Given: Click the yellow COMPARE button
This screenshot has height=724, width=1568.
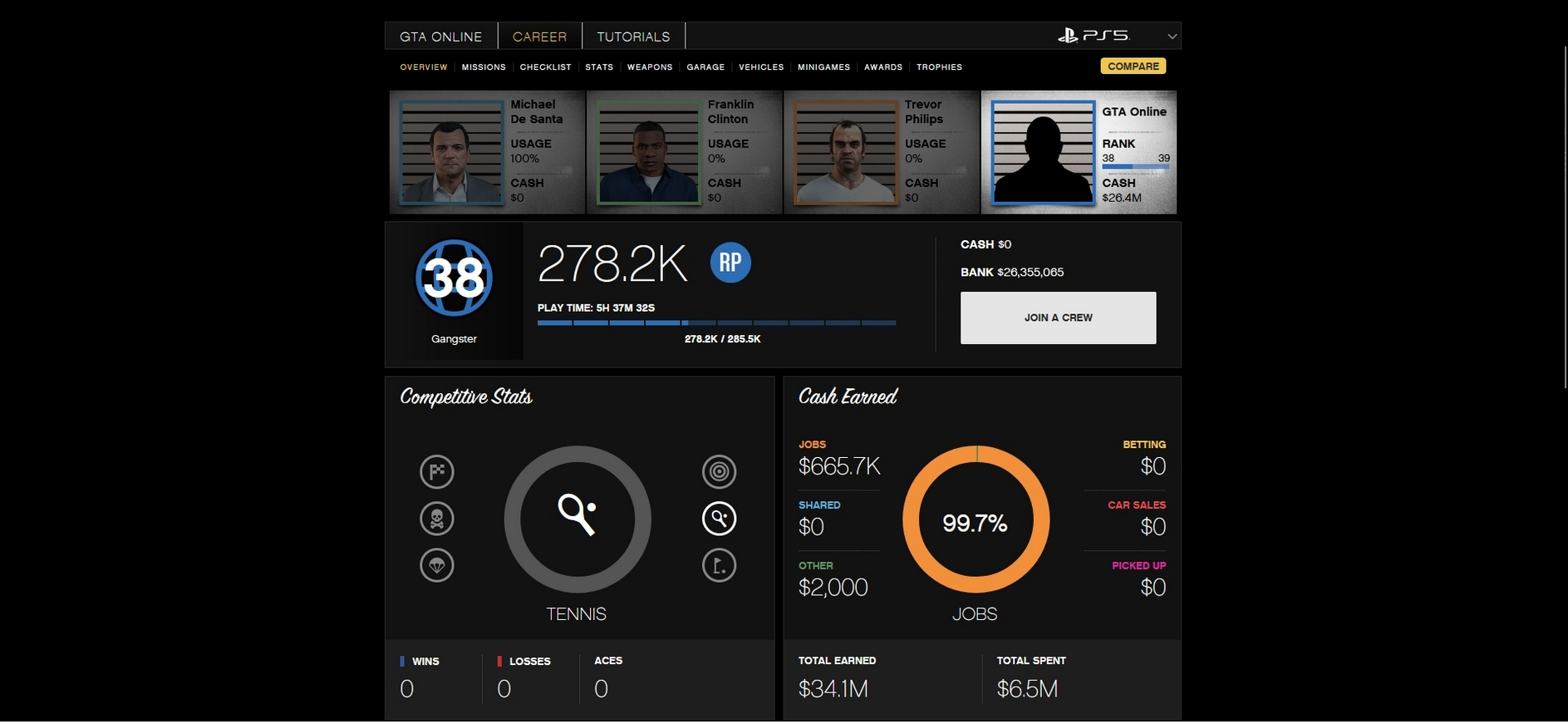Looking at the screenshot, I should (1133, 66).
